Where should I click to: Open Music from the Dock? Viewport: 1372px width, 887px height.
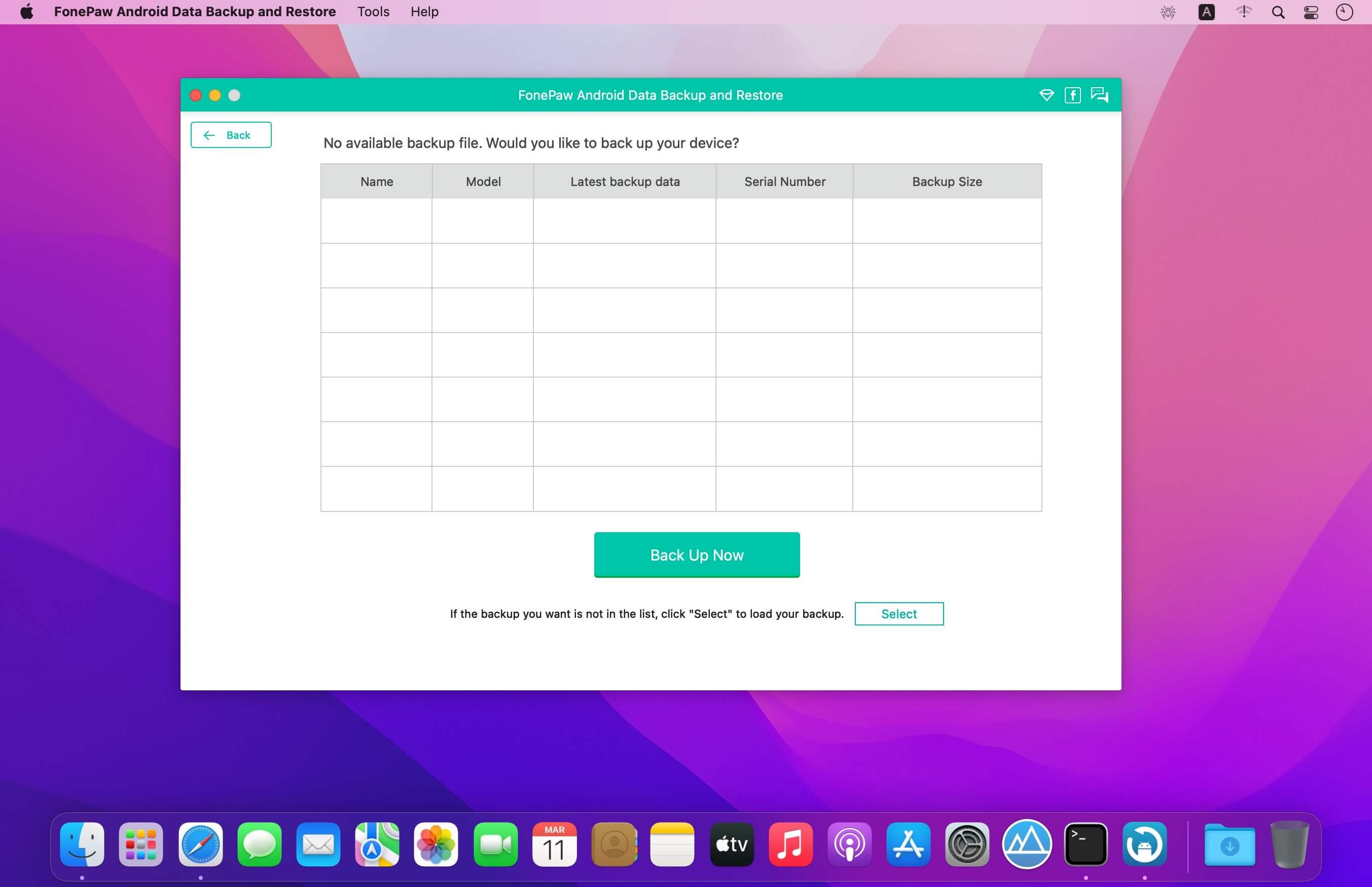point(790,844)
